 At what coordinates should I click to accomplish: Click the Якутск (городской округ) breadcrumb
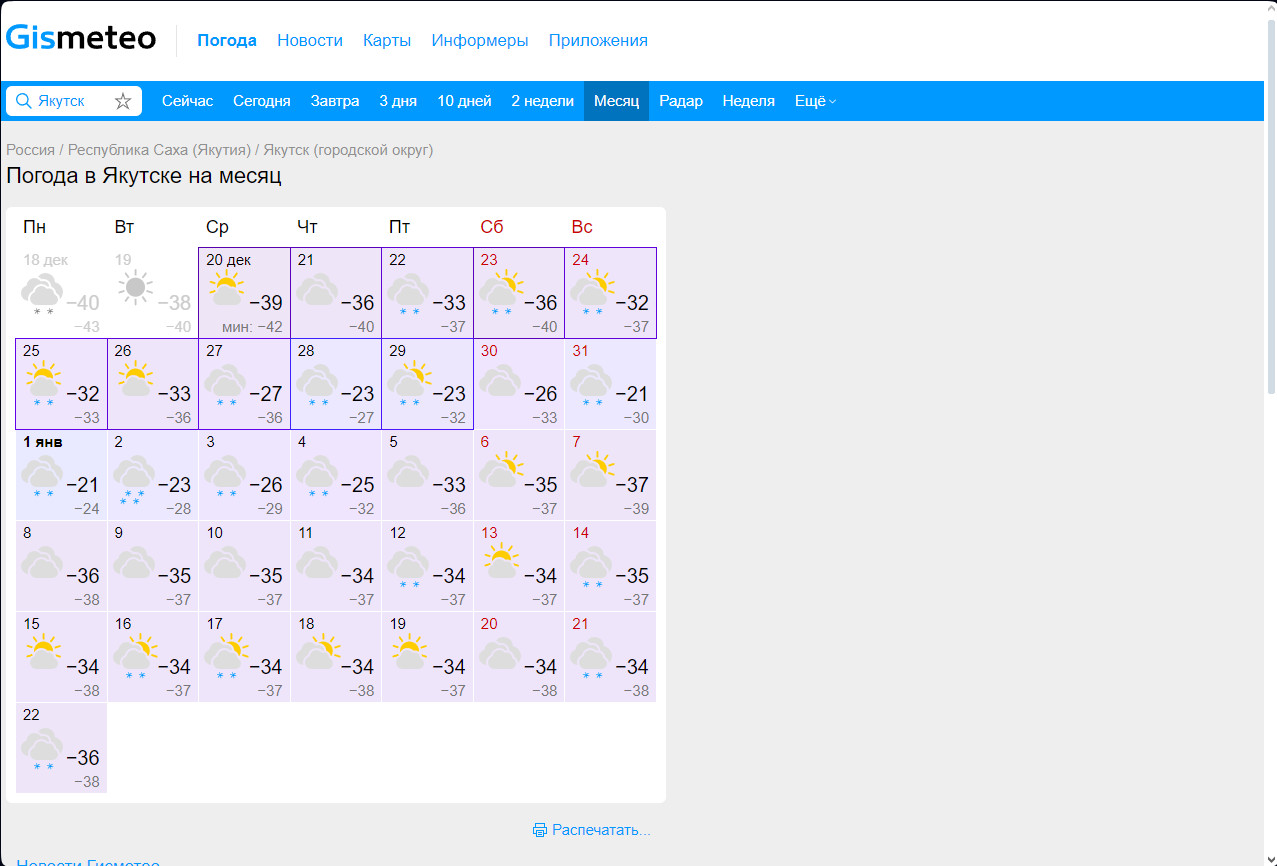(348, 150)
